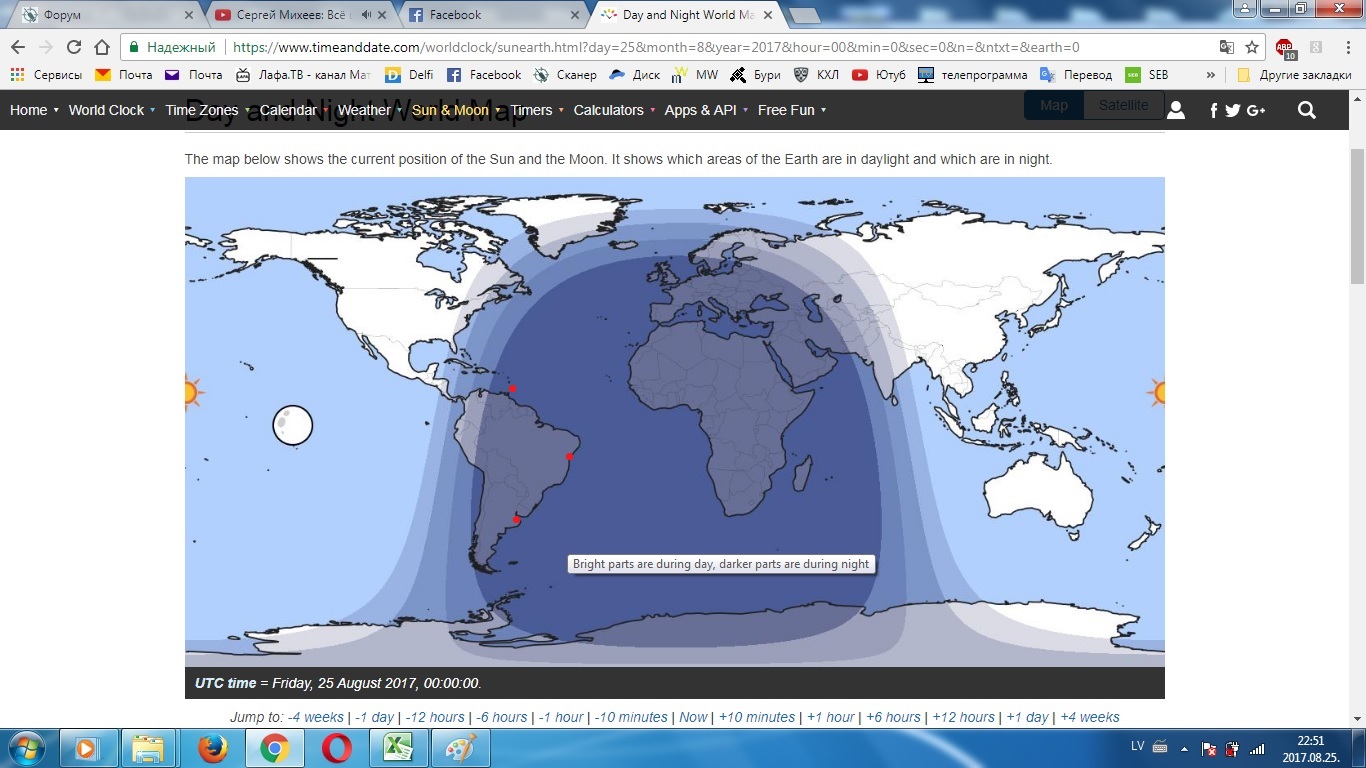Mute the Сергей Михеев tab audio
Image resolution: width=1366 pixels, height=768 pixels.
[x=366, y=15]
